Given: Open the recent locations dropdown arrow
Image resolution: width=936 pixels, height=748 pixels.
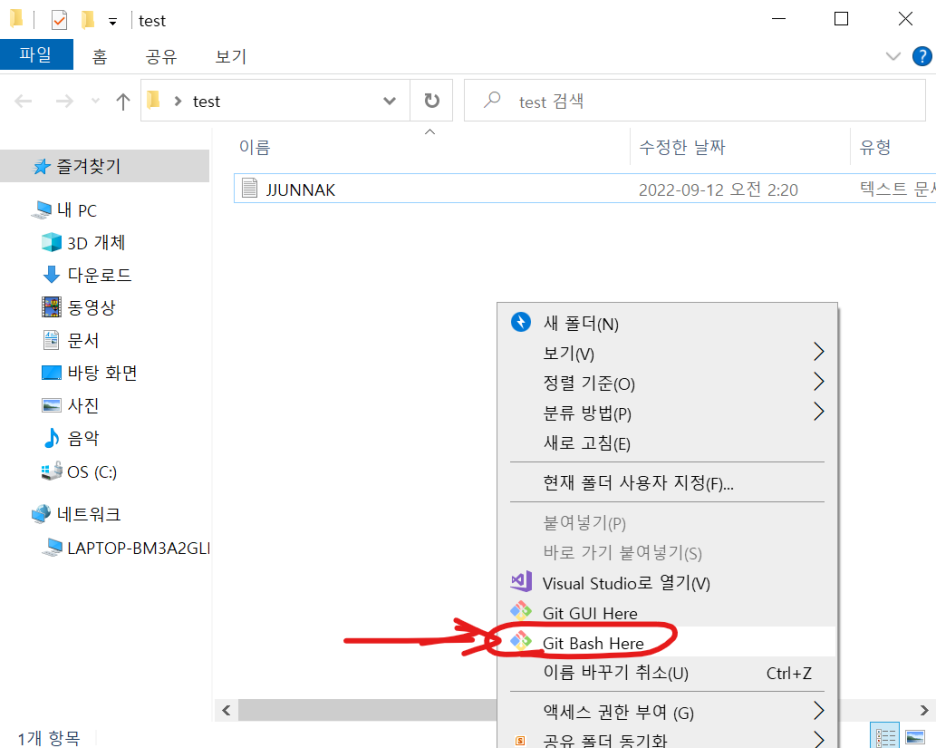Looking at the screenshot, I should point(96,101).
